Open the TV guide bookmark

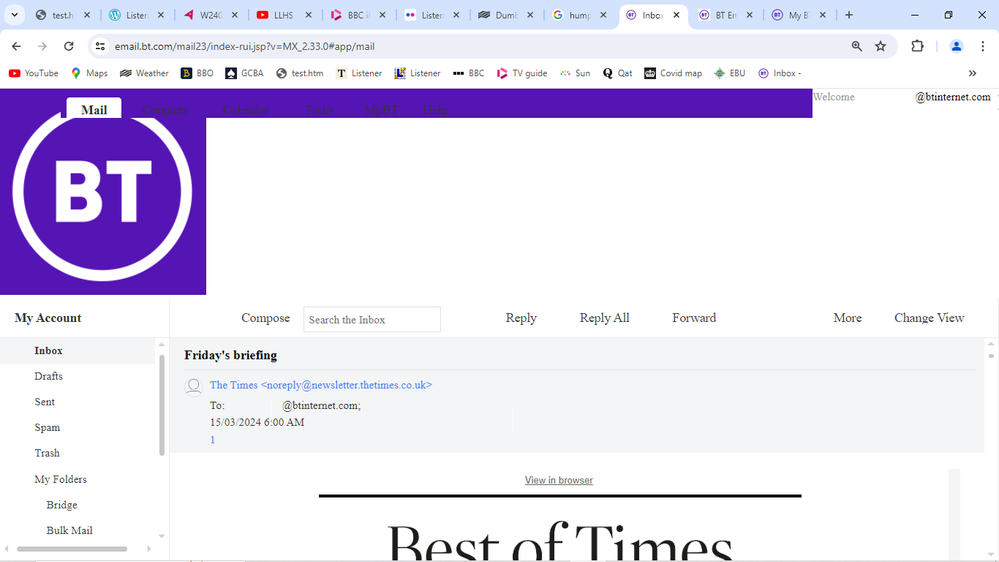coord(522,73)
